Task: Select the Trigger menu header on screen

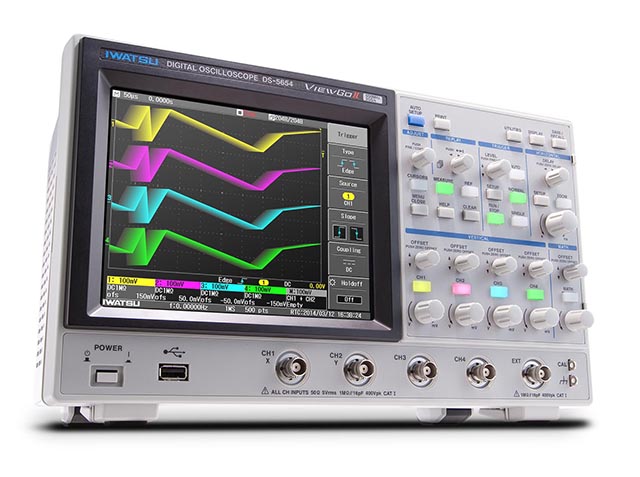Action: point(347,135)
